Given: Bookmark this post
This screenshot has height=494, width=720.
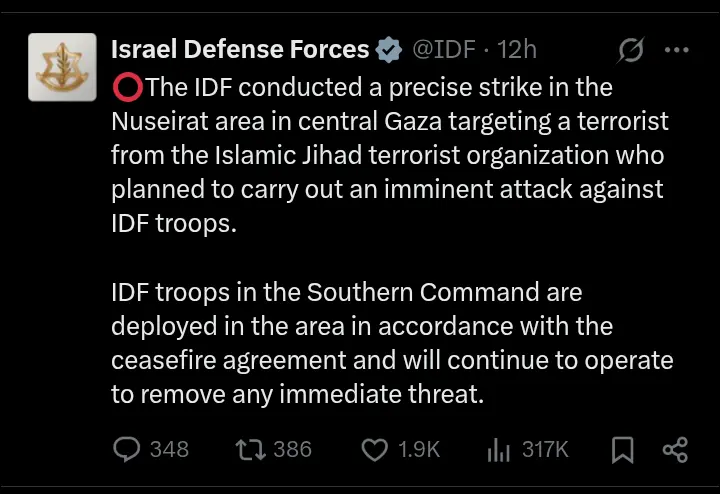Looking at the screenshot, I should pos(622,450).
